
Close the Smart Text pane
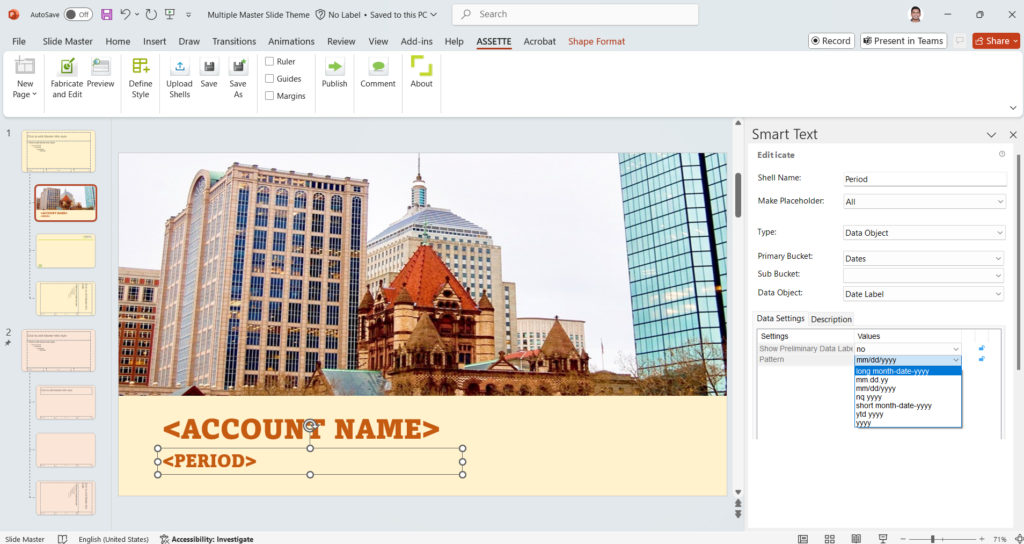[x=1013, y=135]
